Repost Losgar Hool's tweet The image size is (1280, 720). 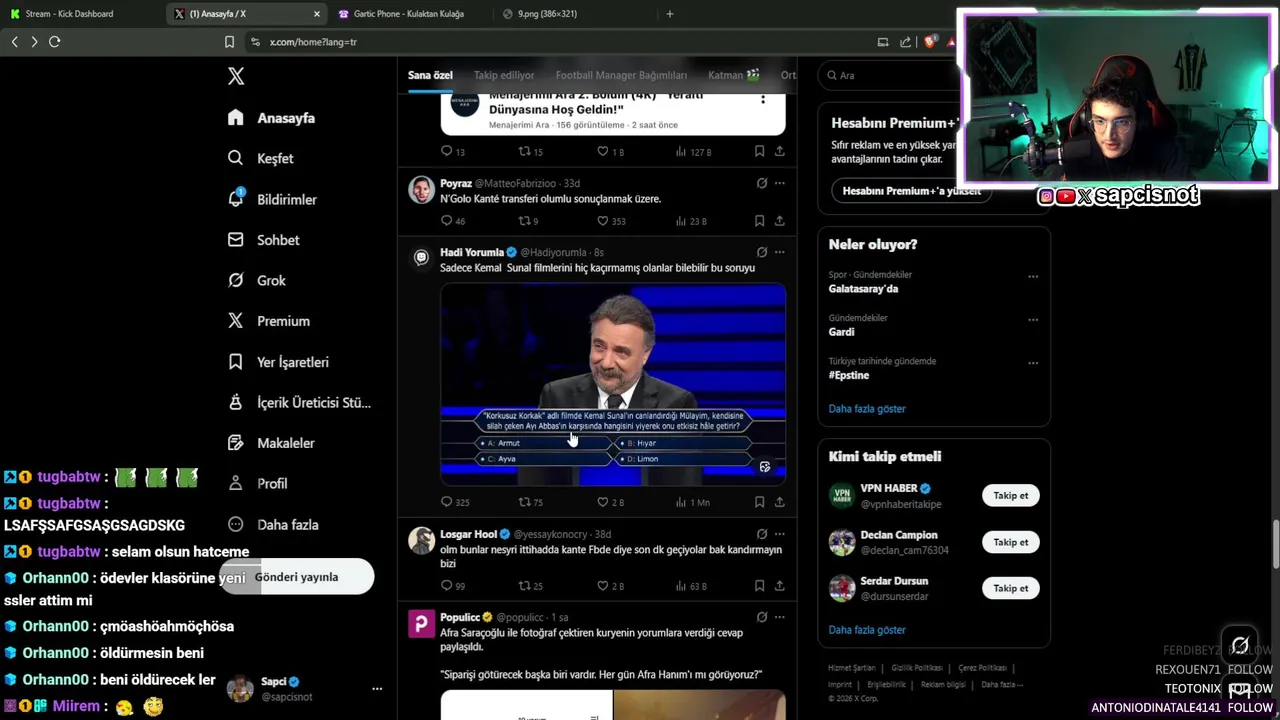tap(524, 586)
